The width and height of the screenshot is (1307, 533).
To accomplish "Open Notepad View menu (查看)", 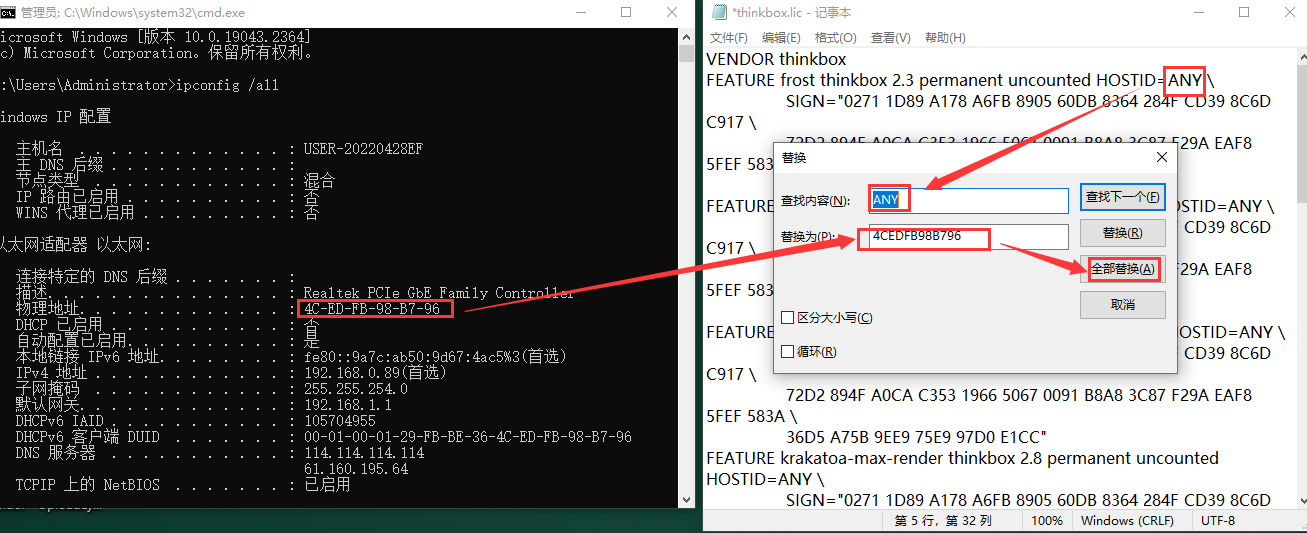I will tap(890, 38).
